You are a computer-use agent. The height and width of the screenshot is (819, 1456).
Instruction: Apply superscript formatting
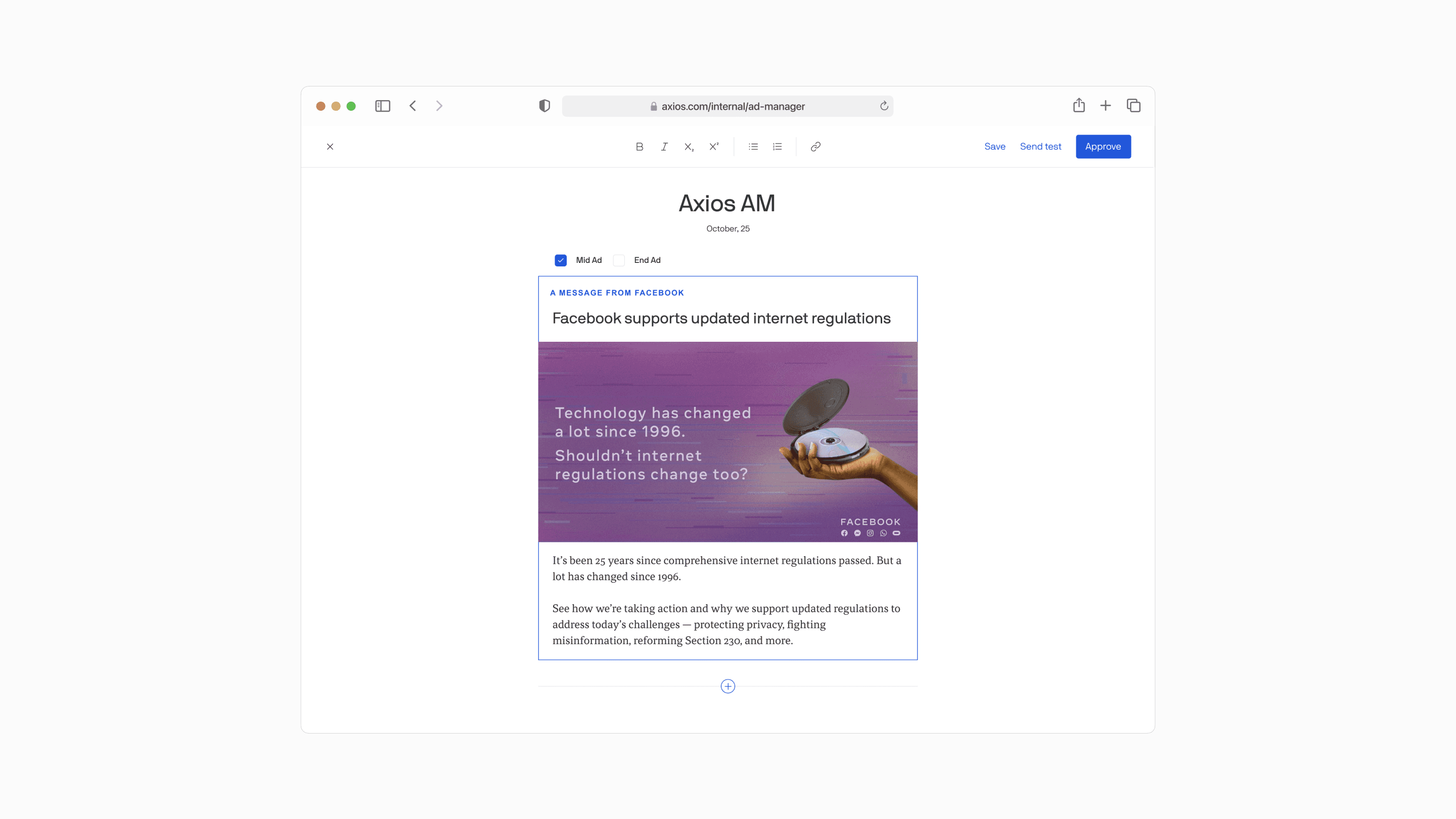pyautogui.click(x=714, y=147)
